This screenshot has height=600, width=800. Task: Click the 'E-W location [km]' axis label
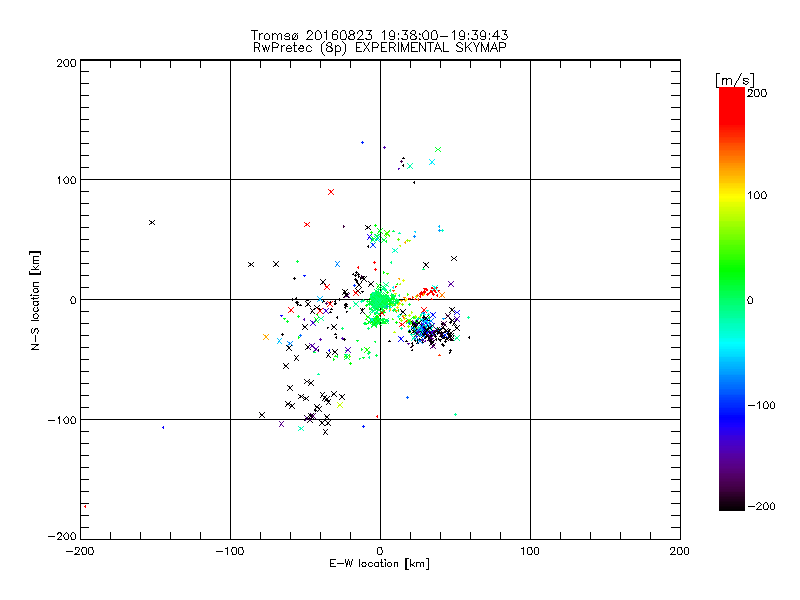click(x=379, y=564)
